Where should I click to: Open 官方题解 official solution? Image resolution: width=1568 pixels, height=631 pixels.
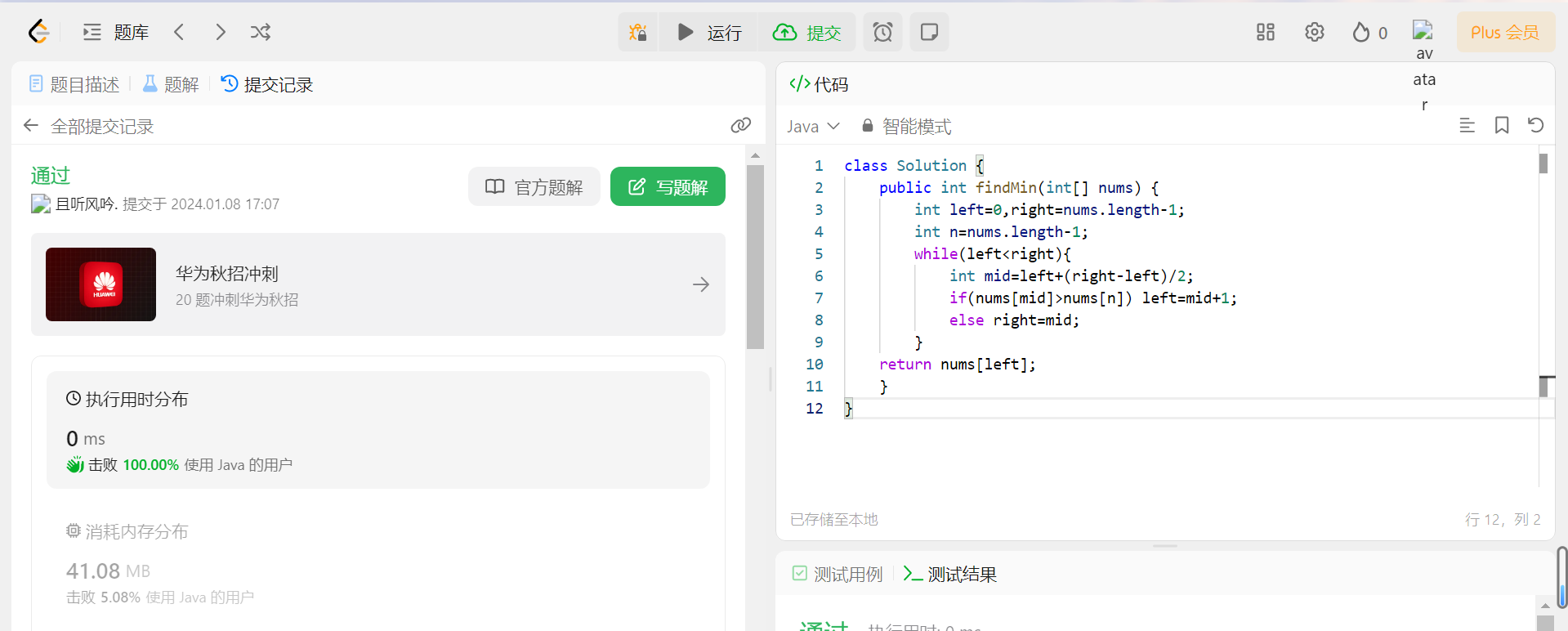tap(534, 186)
